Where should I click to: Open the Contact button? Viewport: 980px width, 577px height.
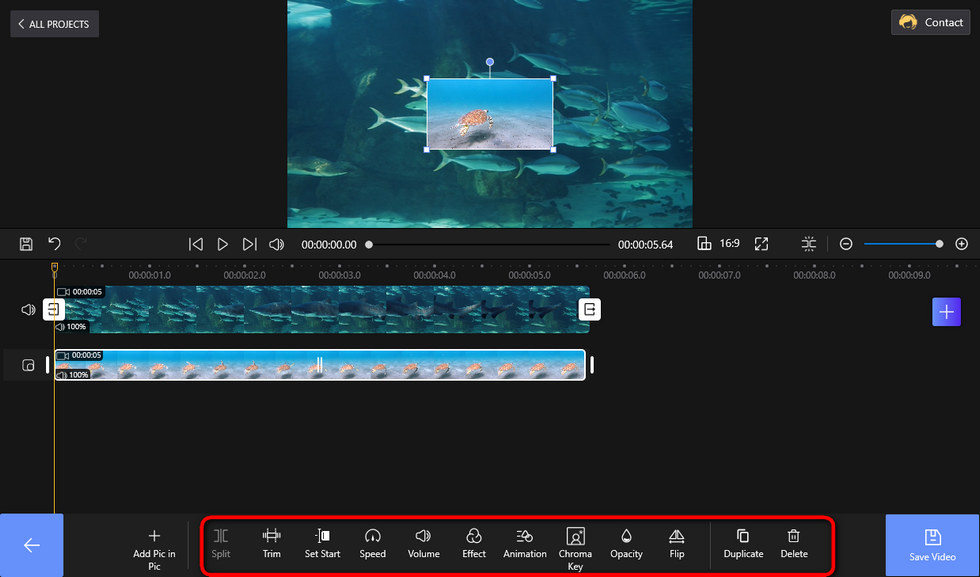[931, 23]
